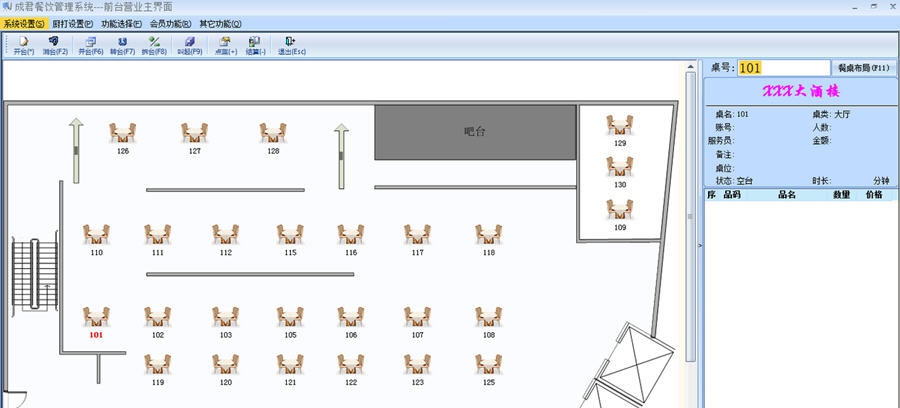Click the 价格 column header
This screenshot has height=408, width=900.
coord(874,195)
